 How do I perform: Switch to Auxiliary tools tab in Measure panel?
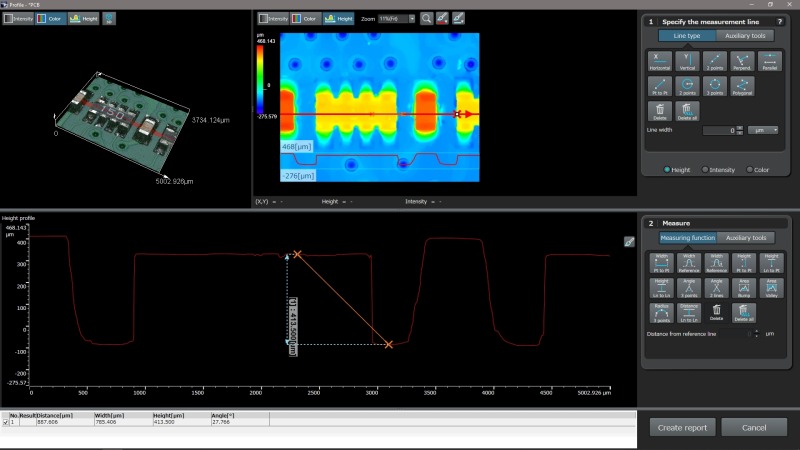tap(746, 238)
